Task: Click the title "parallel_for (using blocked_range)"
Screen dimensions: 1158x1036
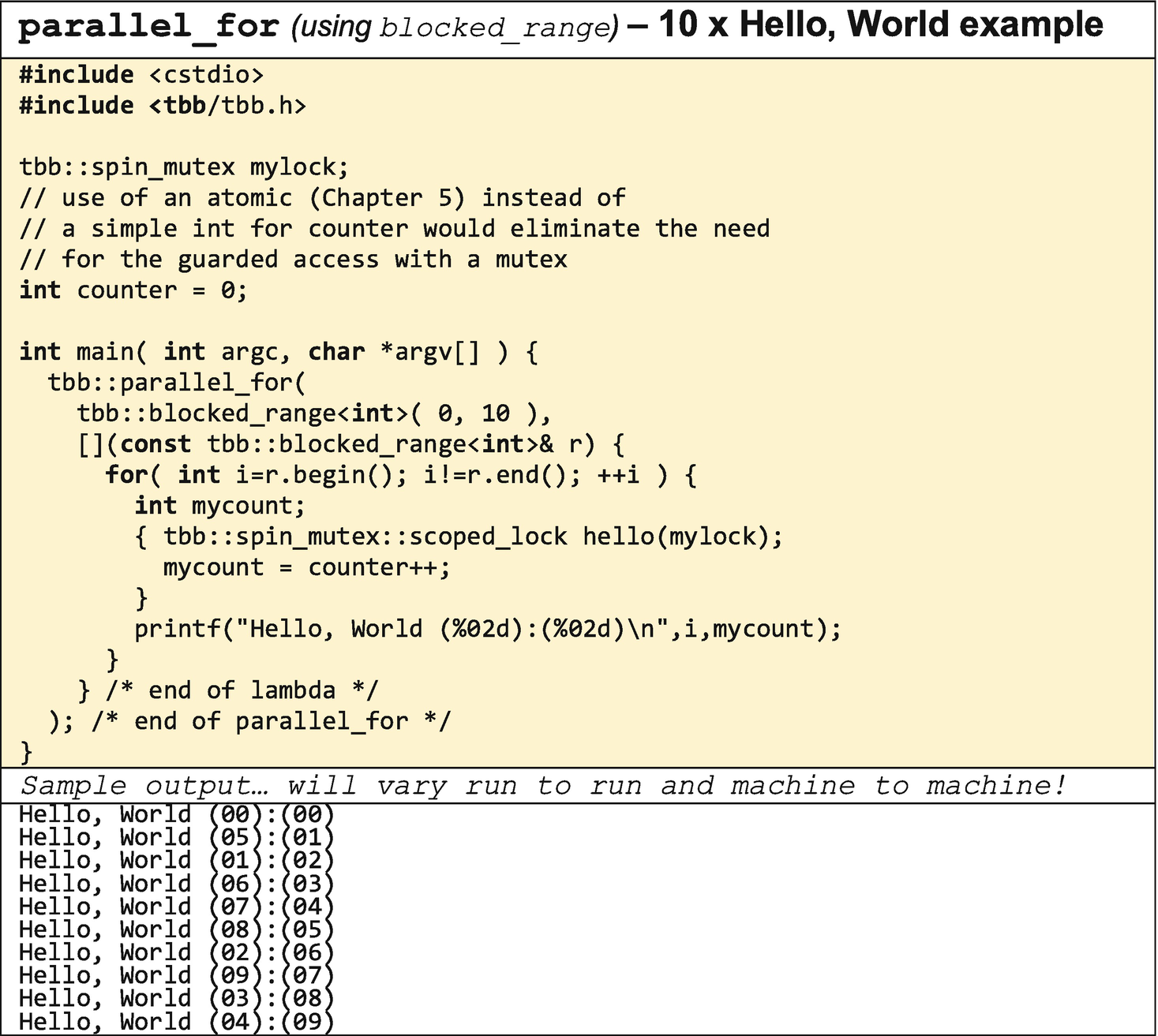Action: 319,27
